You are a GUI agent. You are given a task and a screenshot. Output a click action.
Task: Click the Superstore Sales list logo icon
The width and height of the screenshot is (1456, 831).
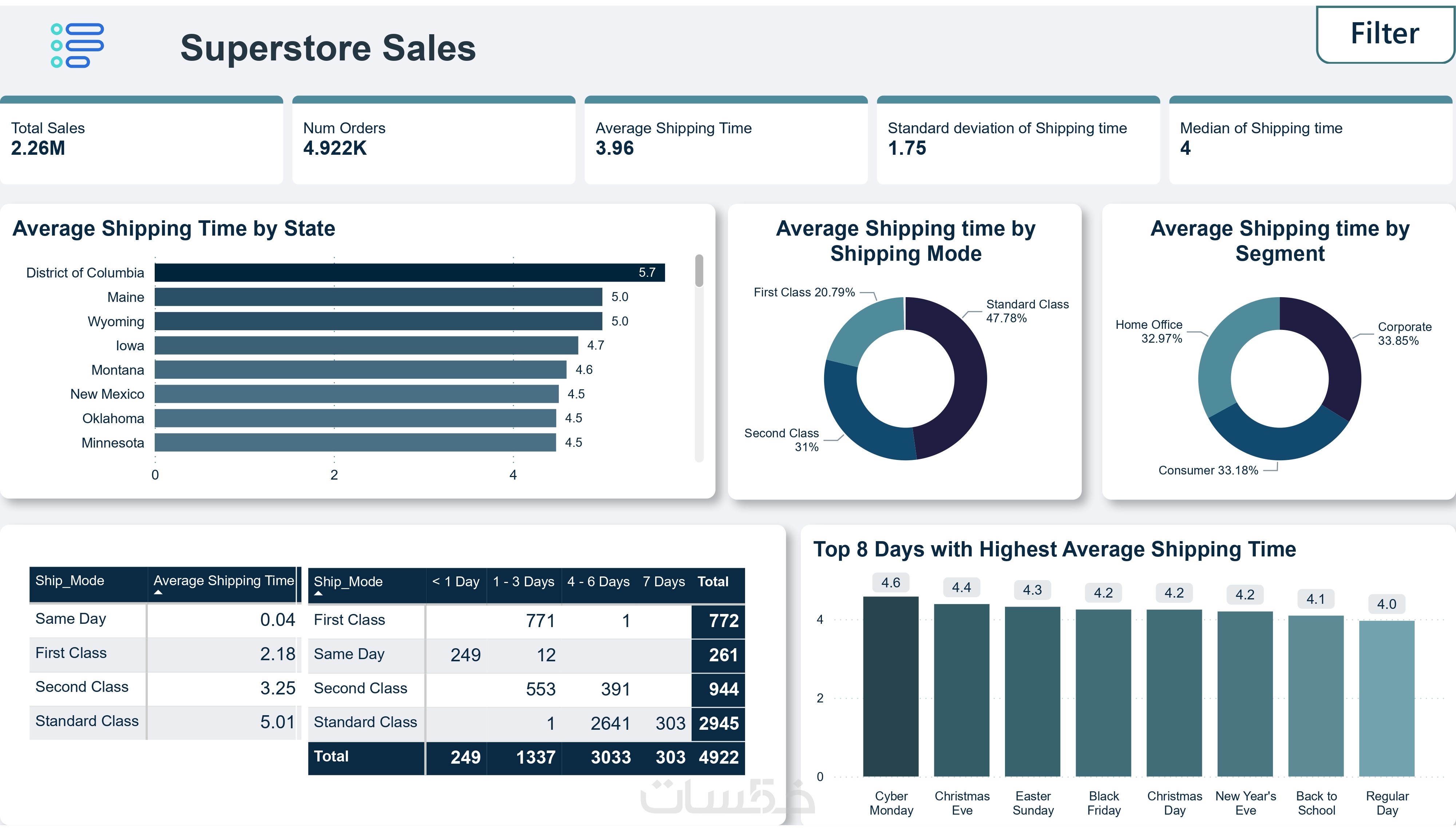(78, 46)
